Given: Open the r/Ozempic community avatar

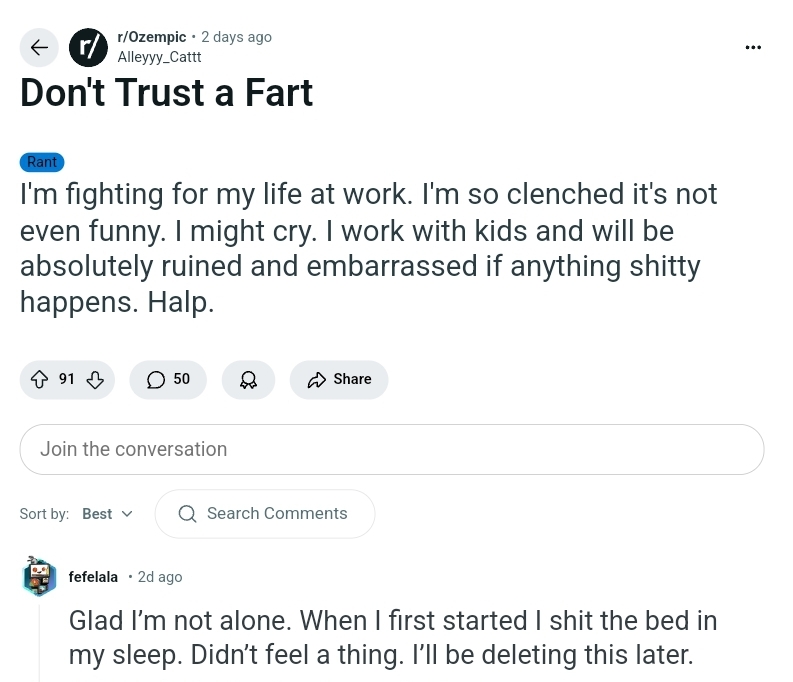Looking at the screenshot, I should pyautogui.click(x=88, y=47).
